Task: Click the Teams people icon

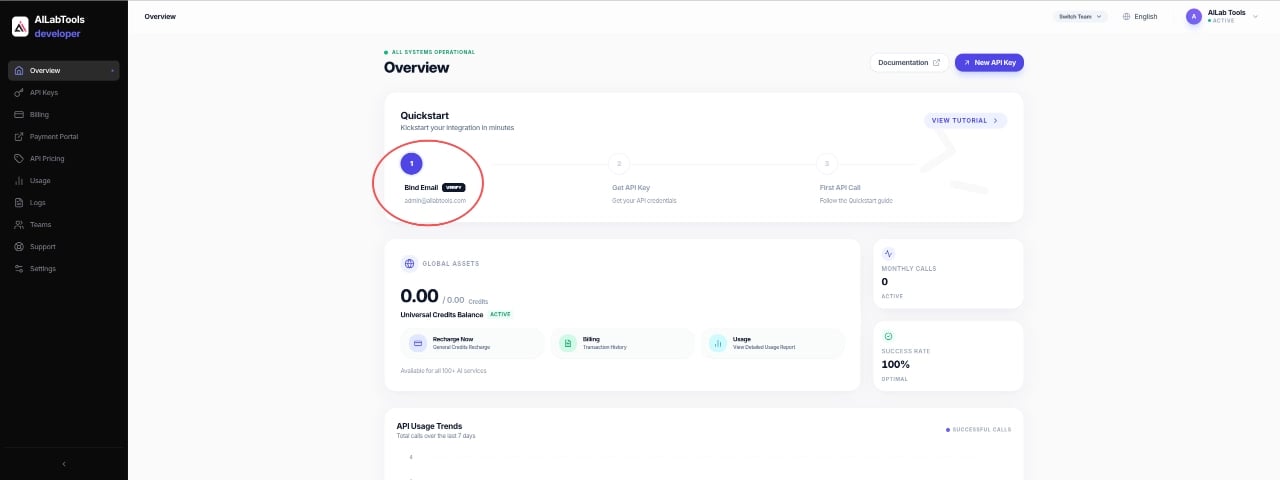Action: tap(19, 225)
